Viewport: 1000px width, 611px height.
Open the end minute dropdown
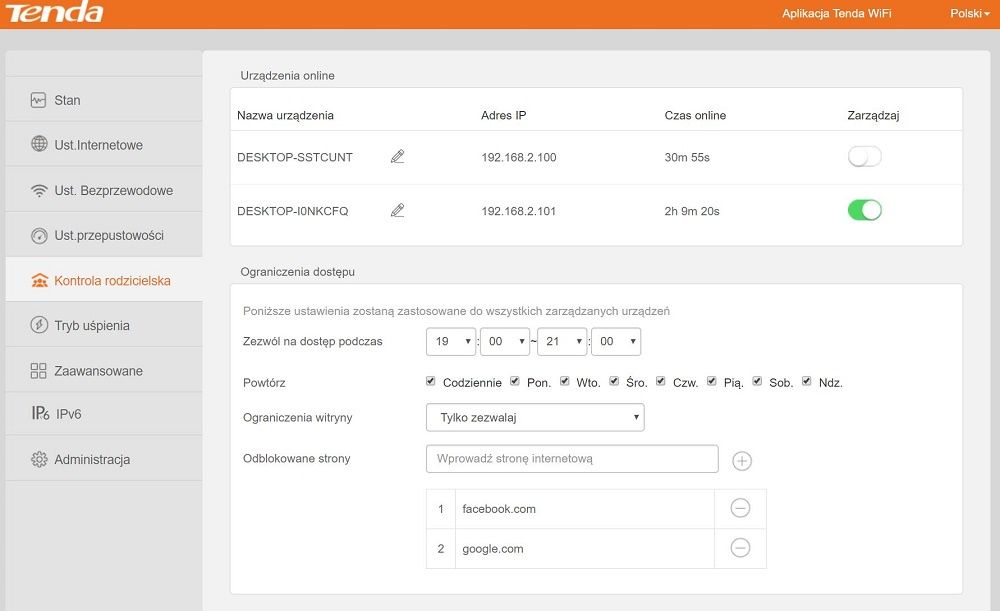(616, 341)
